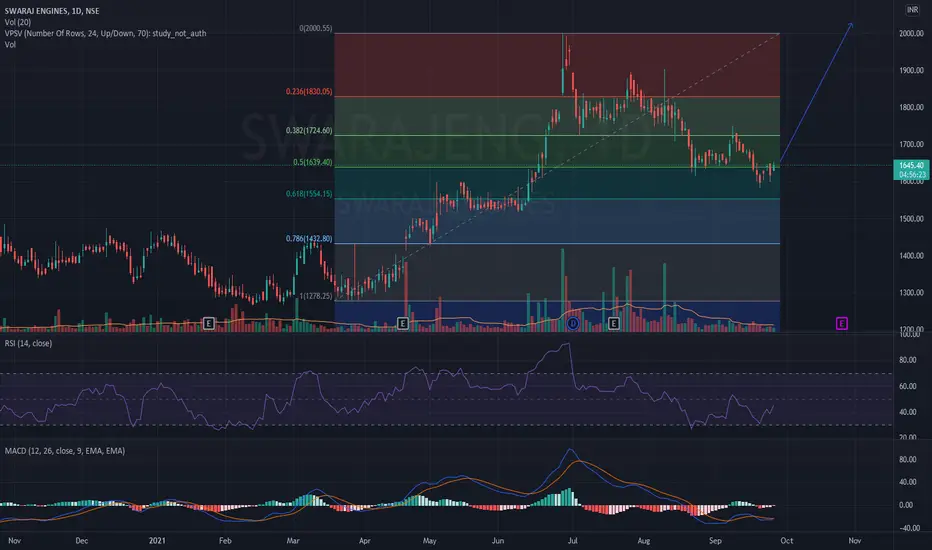Click the earnings E marker in late July
932x550 pixels.
613,323
